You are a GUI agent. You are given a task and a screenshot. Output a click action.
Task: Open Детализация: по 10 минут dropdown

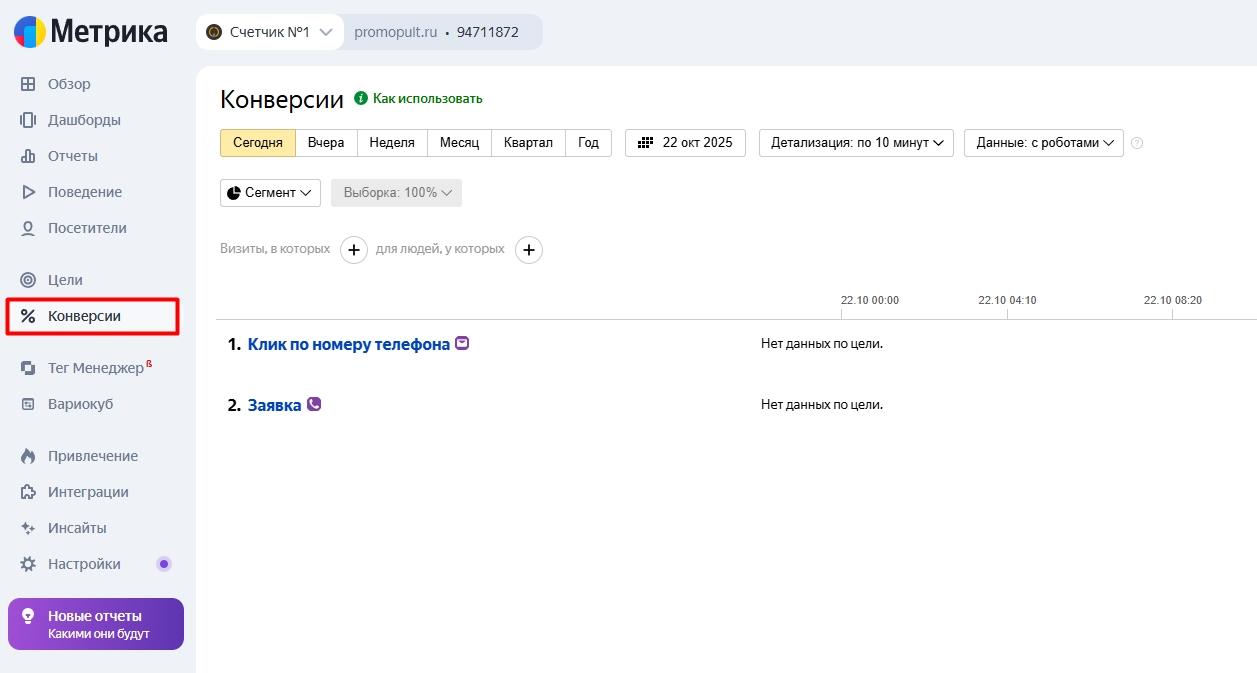coord(856,143)
